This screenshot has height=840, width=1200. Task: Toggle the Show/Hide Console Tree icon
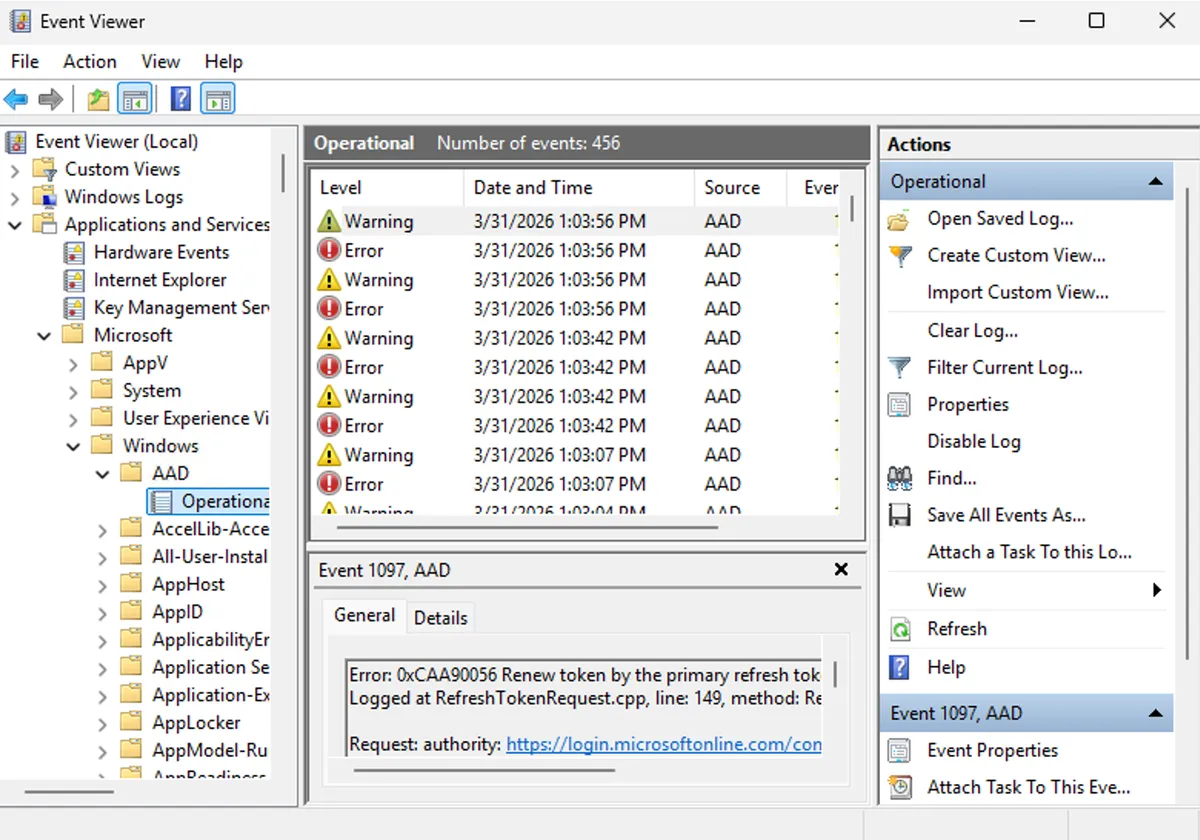coord(135,99)
